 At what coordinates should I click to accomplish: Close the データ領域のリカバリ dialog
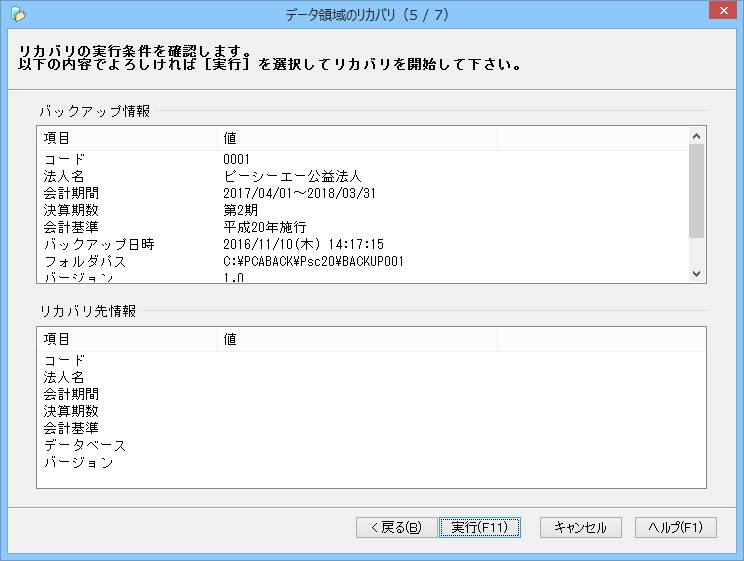(x=723, y=10)
